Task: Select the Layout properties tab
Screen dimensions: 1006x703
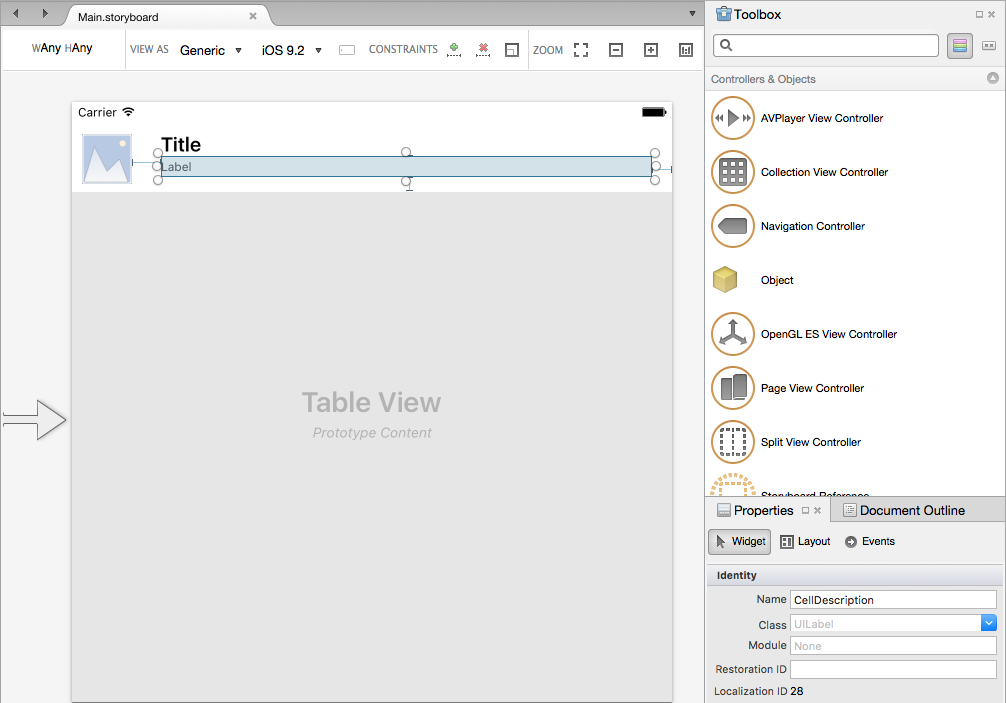Action: tap(805, 541)
